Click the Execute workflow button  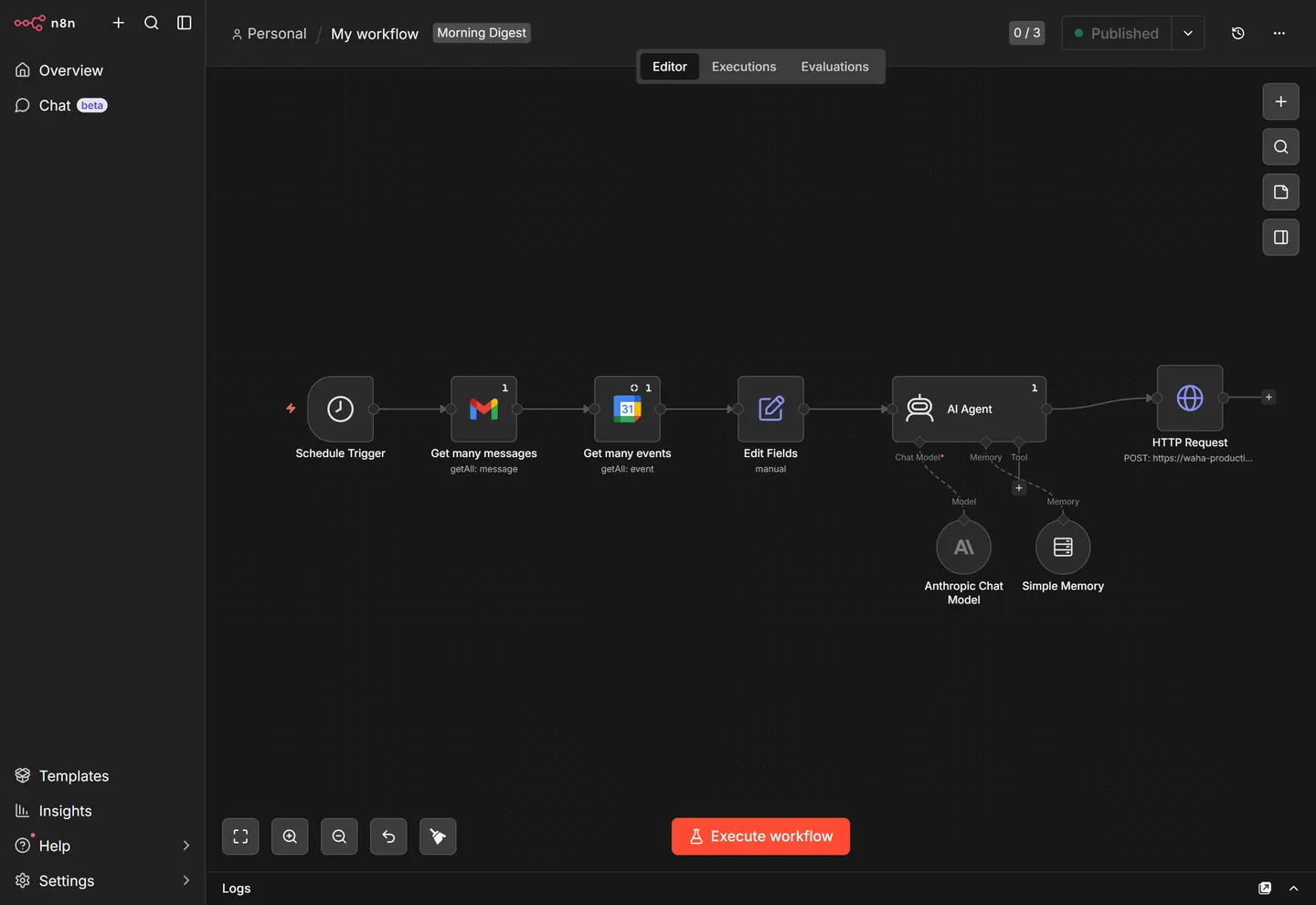tap(760, 836)
